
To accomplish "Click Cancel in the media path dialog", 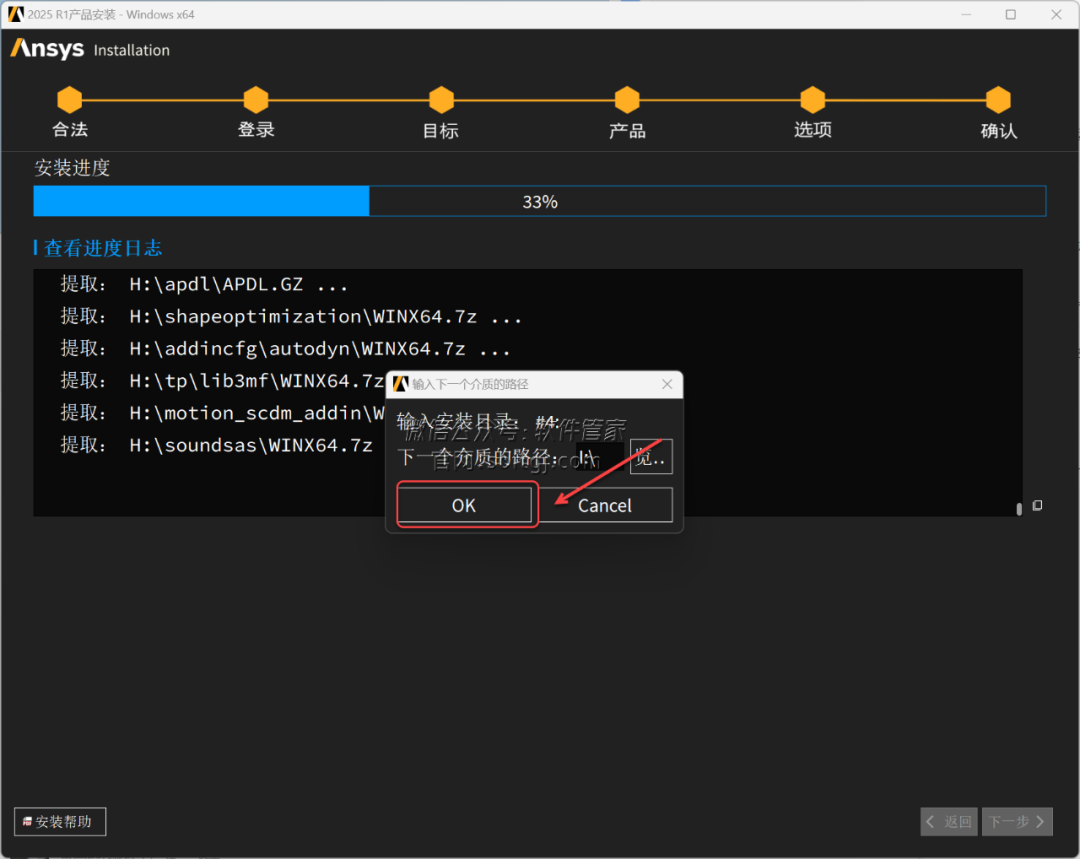I will coord(604,505).
